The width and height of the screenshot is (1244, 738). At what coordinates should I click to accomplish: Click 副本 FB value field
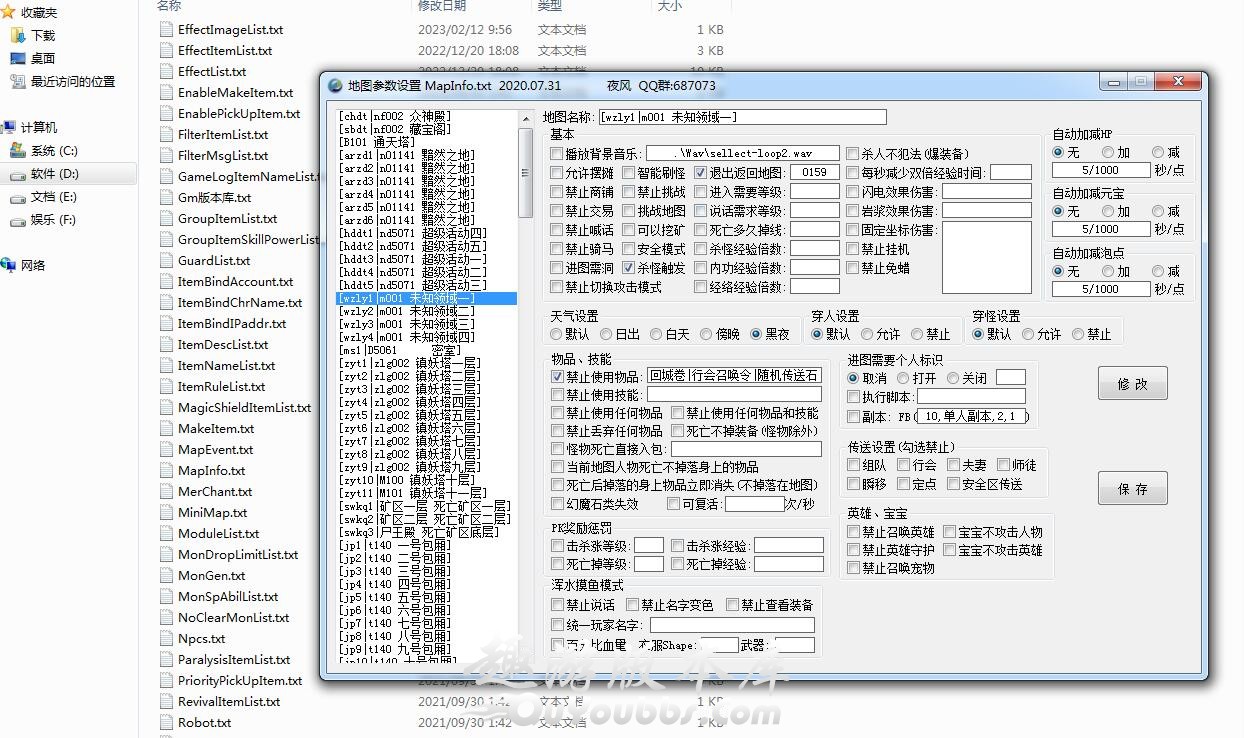(972, 416)
